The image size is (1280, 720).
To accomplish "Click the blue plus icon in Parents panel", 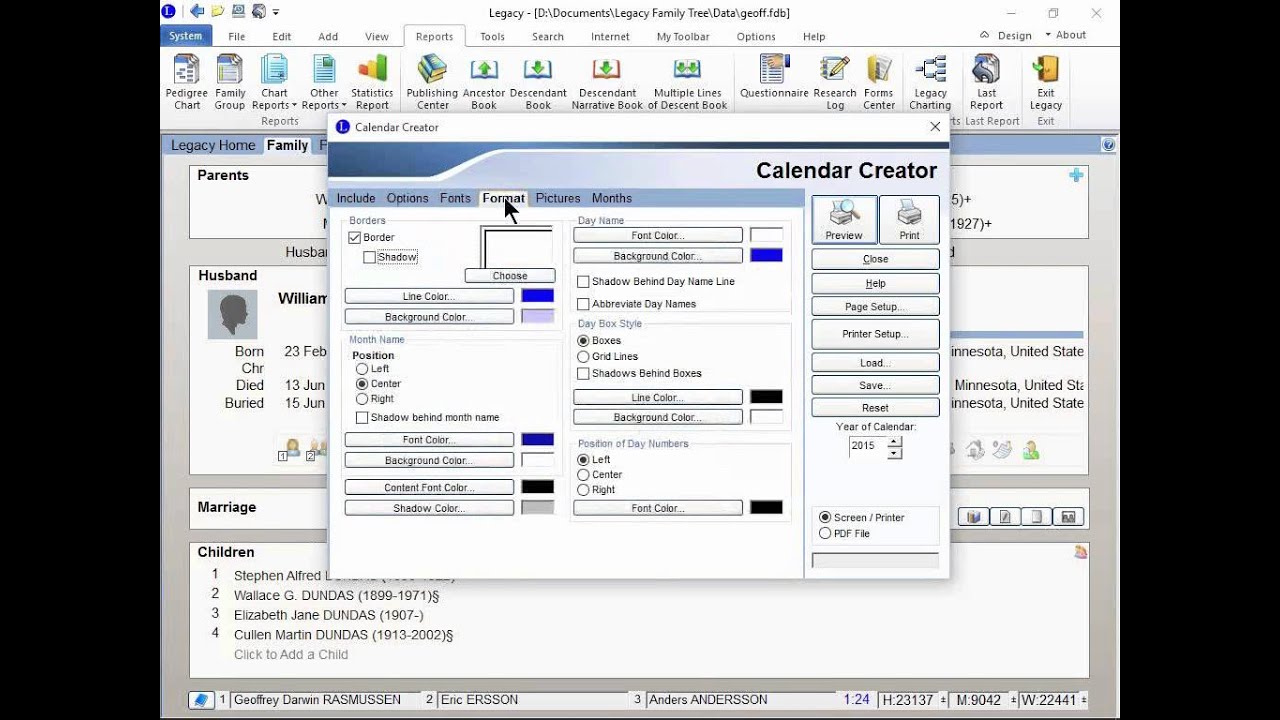I will [1076, 175].
